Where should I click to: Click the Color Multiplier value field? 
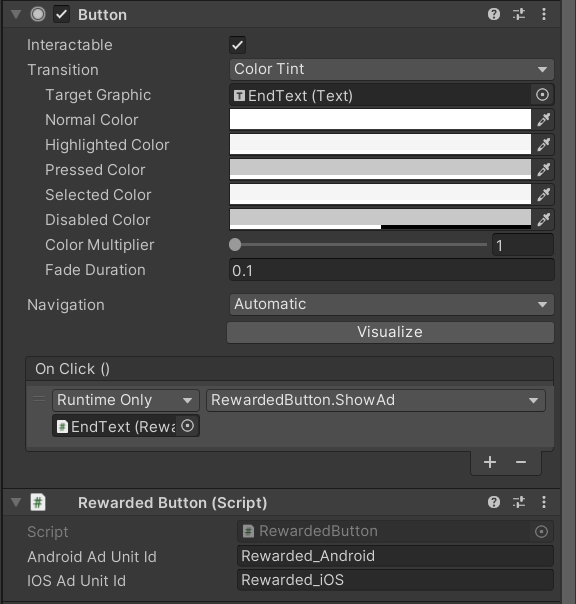[x=523, y=245]
